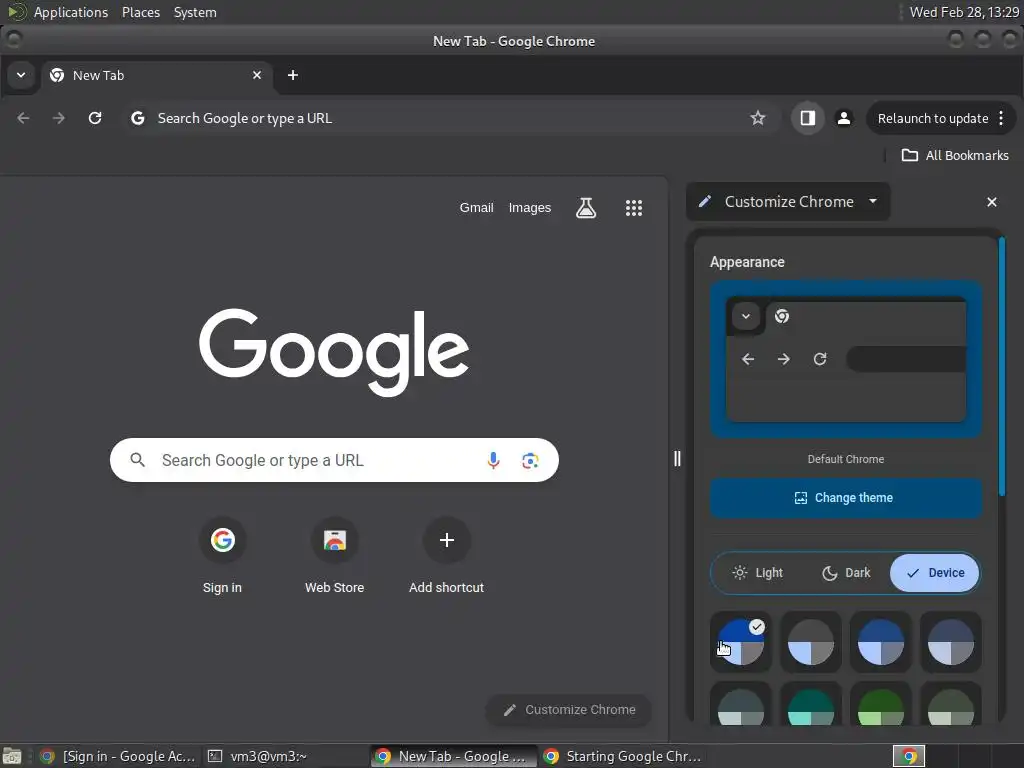Screen dimensions: 1024x768
Task: Open the Images link
Action: [530, 208]
